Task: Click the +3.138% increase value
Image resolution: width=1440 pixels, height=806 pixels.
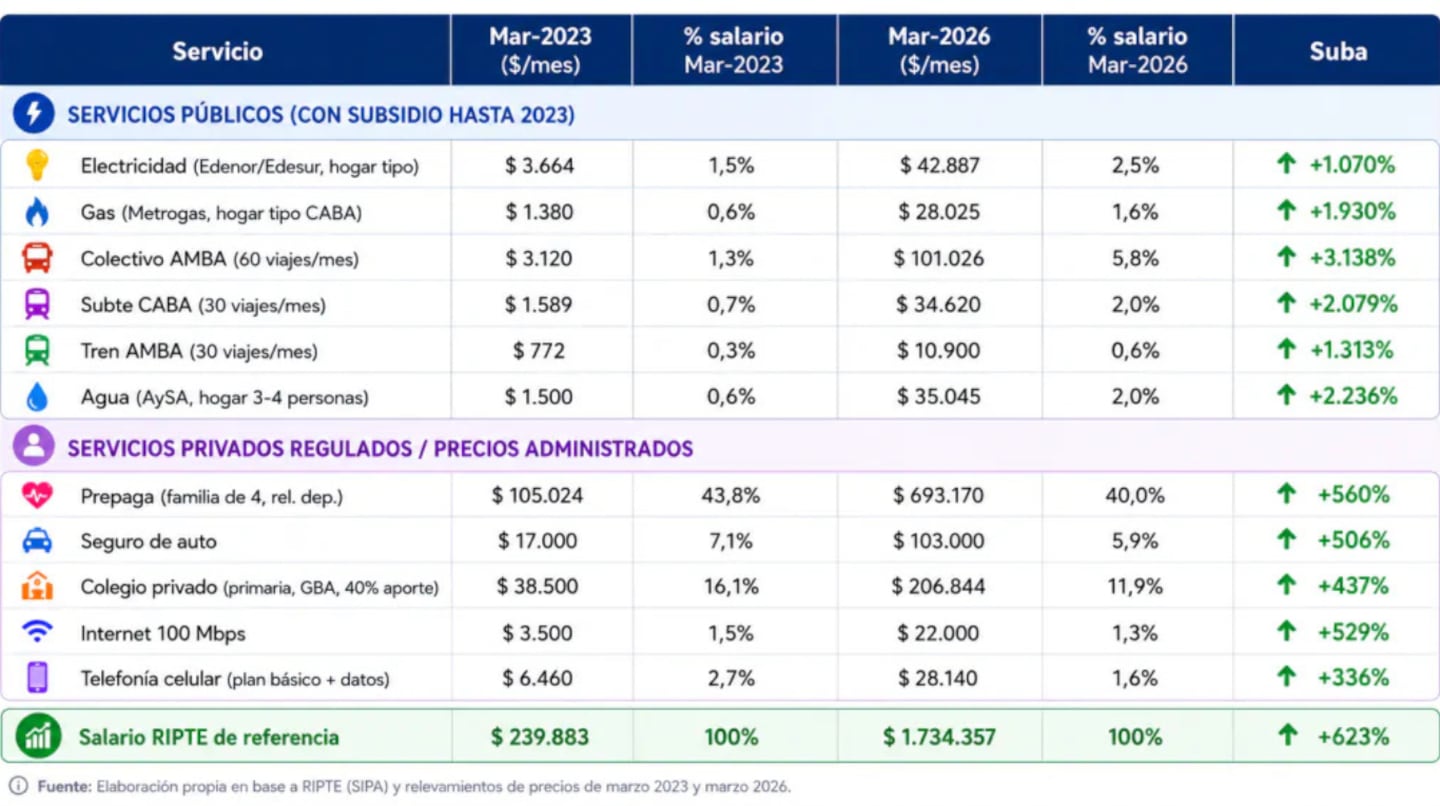Action: point(1352,257)
